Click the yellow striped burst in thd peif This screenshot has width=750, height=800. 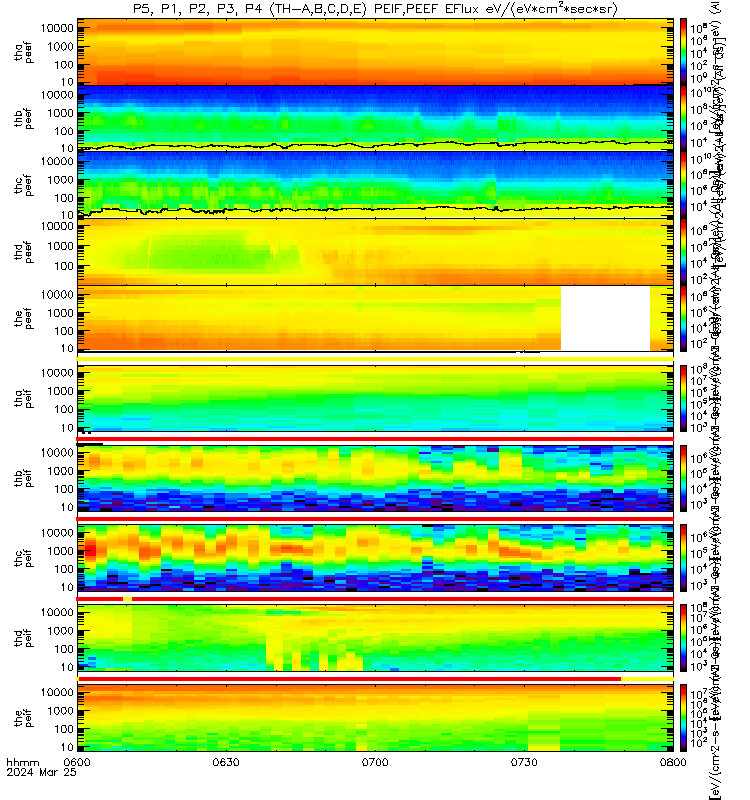click(314, 653)
